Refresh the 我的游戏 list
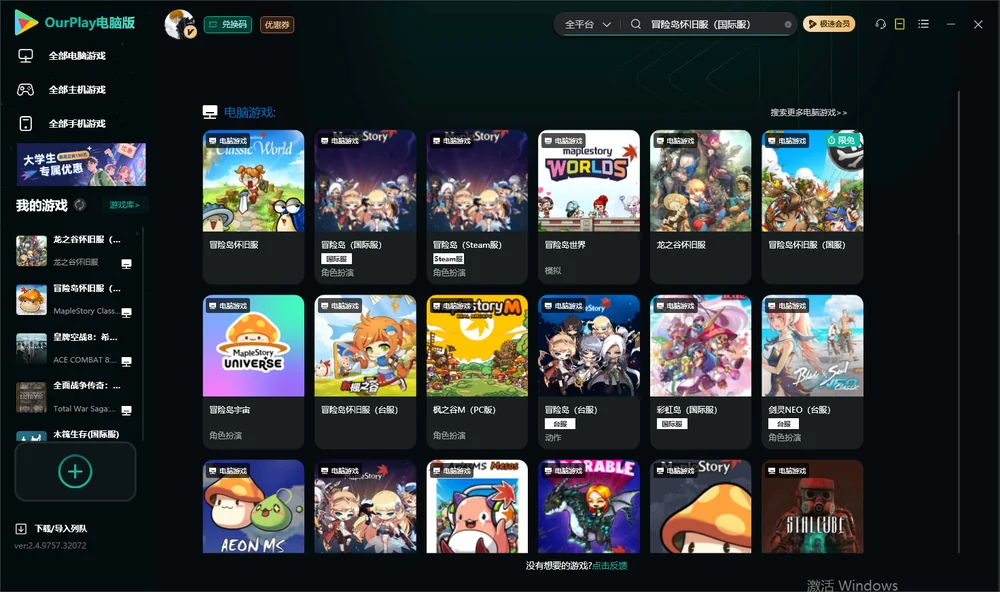The width and height of the screenshot is (1000, 592). [80, 205]
